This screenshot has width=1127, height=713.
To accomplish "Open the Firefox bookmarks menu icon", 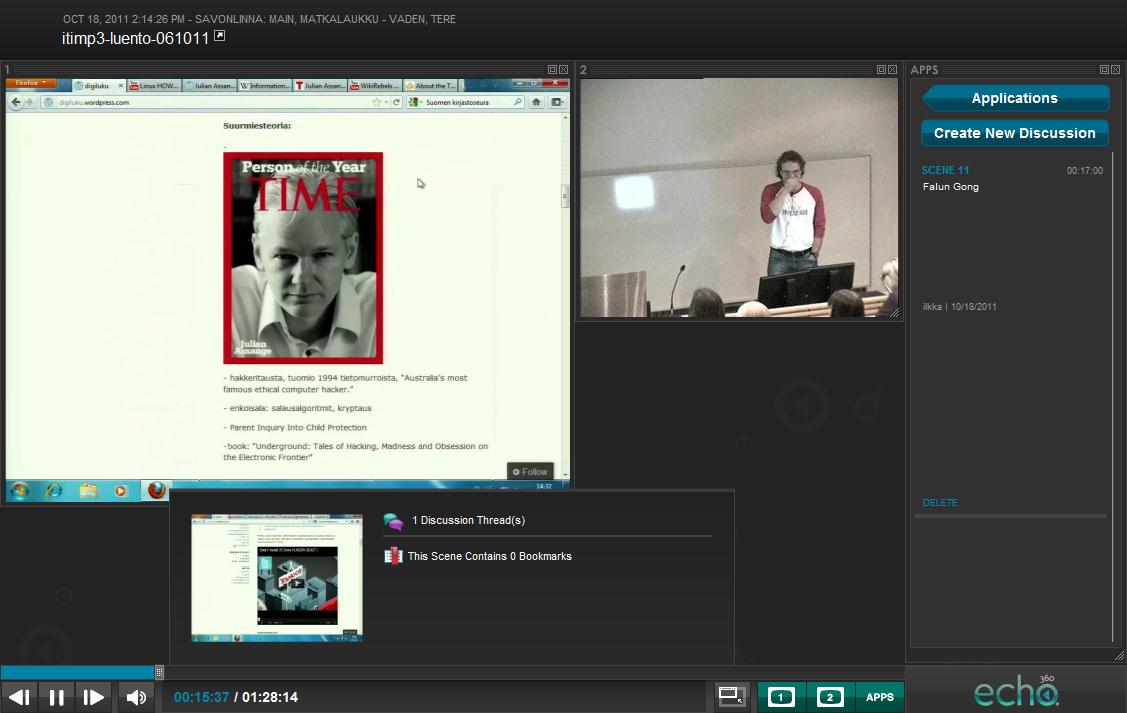I will [557, 103].
